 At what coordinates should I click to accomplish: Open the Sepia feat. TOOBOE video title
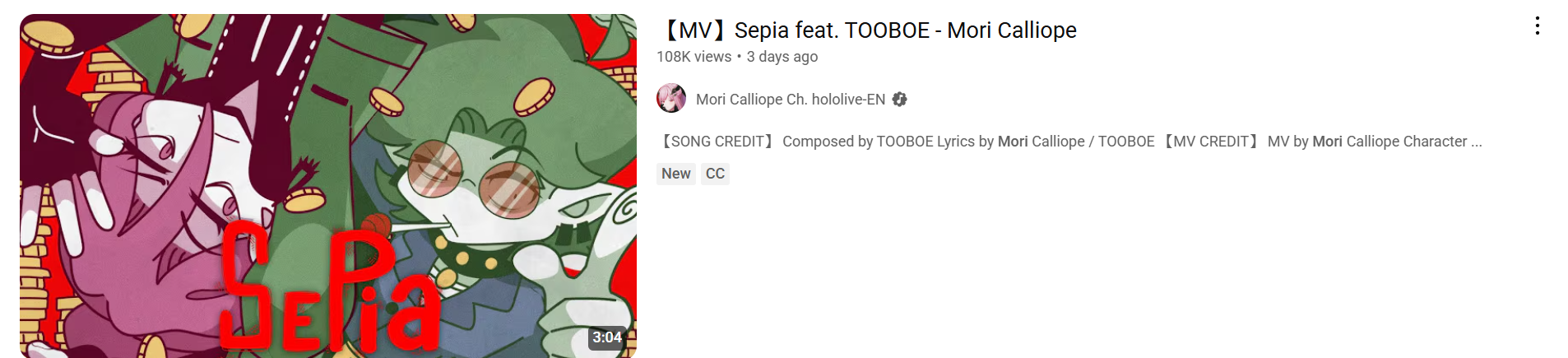pyautogui.click(x=867, y=30)
